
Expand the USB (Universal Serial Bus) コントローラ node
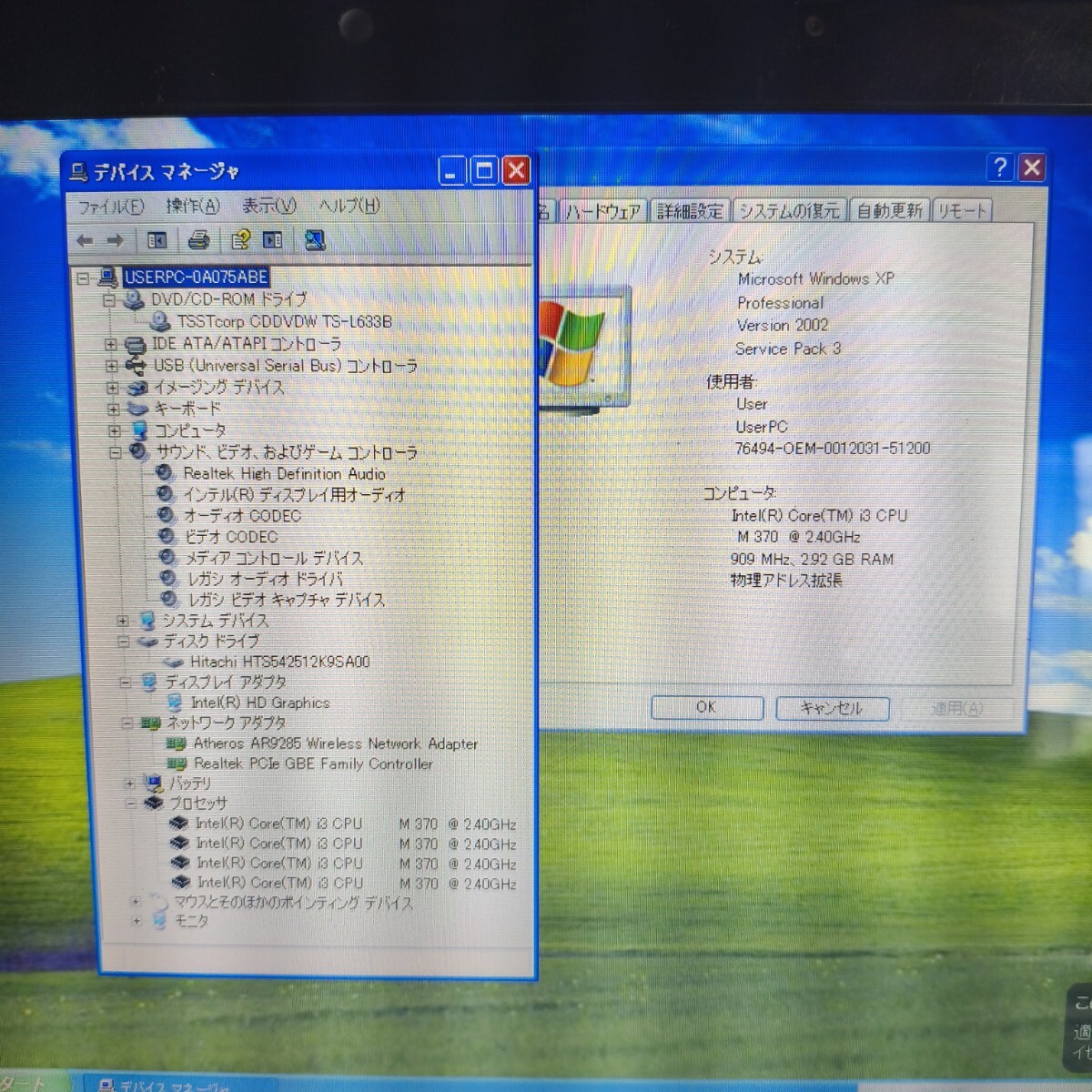coord(111,366)
